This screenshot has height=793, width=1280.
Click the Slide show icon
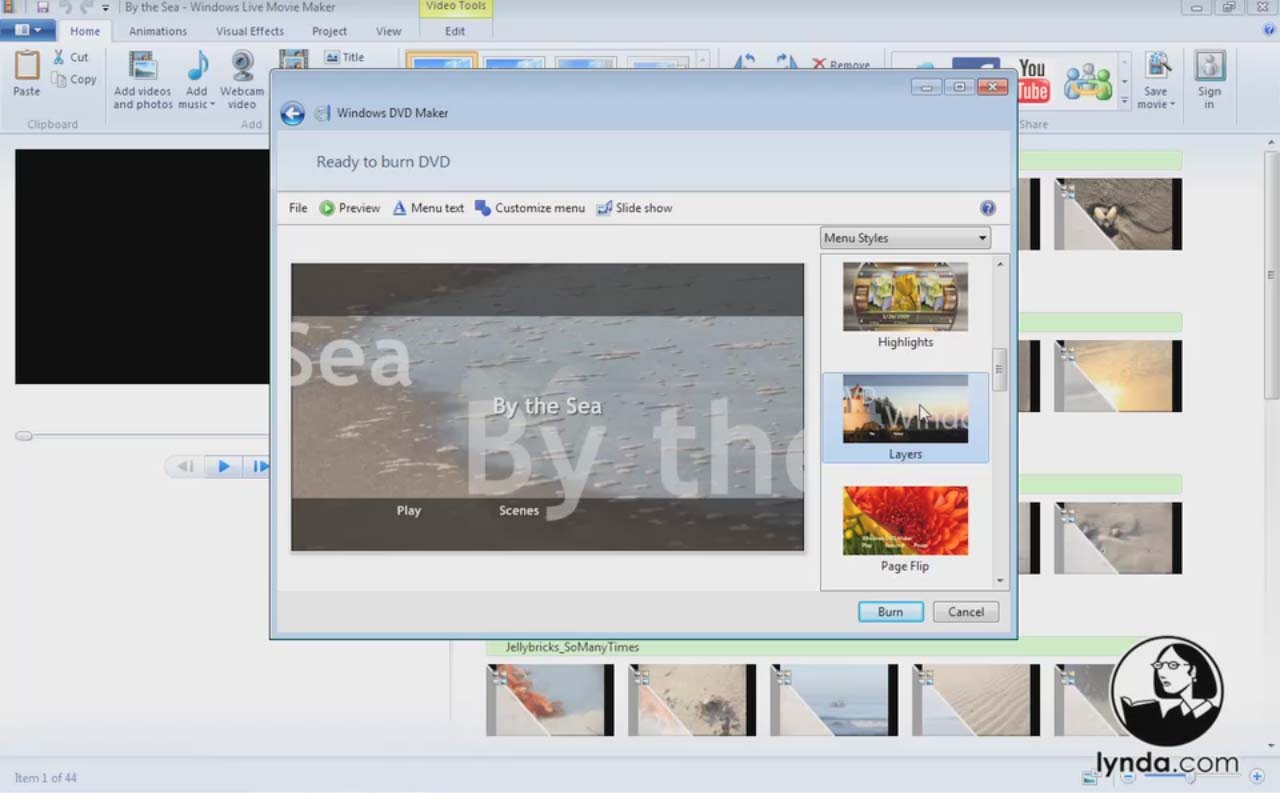click(604, 208)
